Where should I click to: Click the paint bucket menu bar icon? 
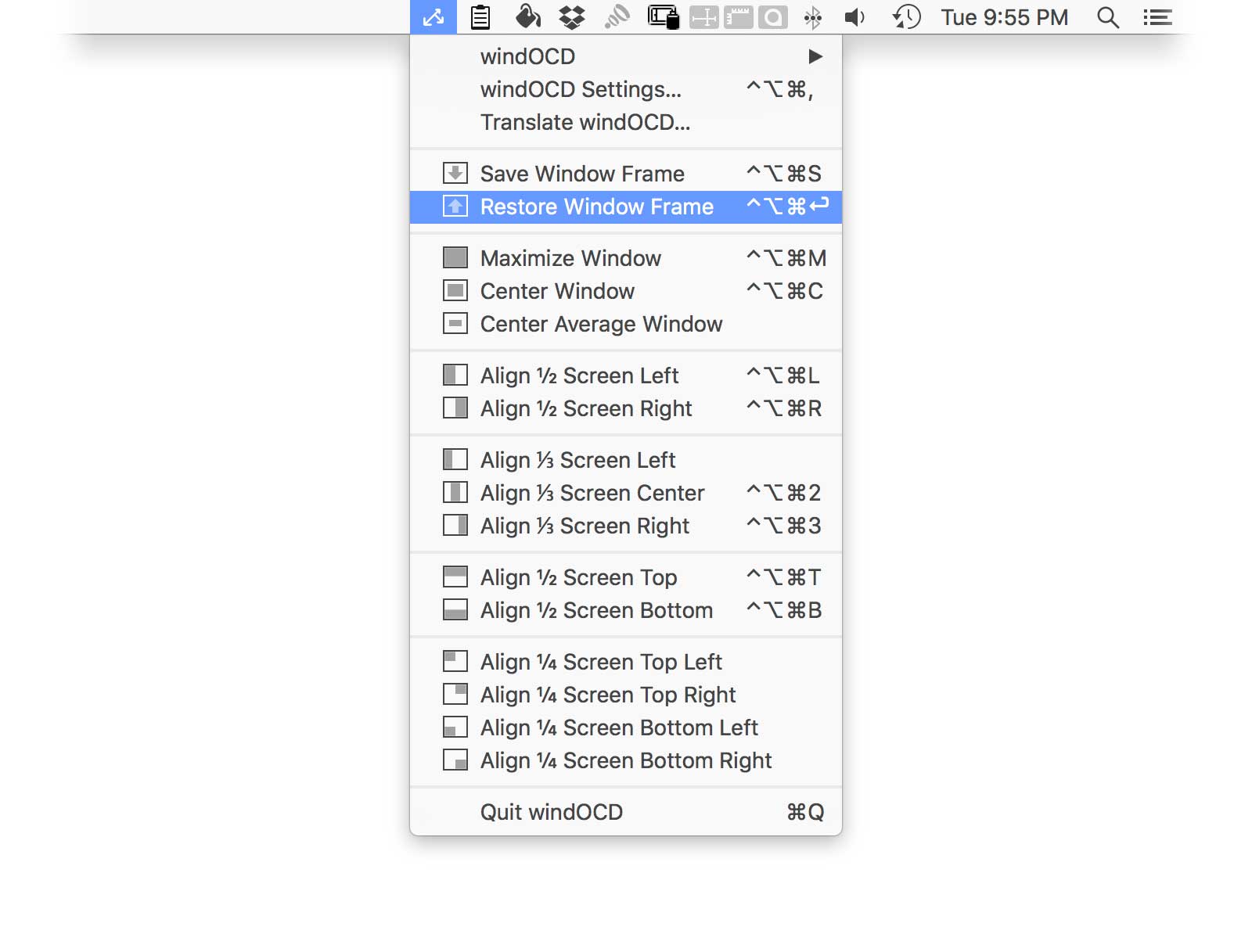(x=528, y=16)
